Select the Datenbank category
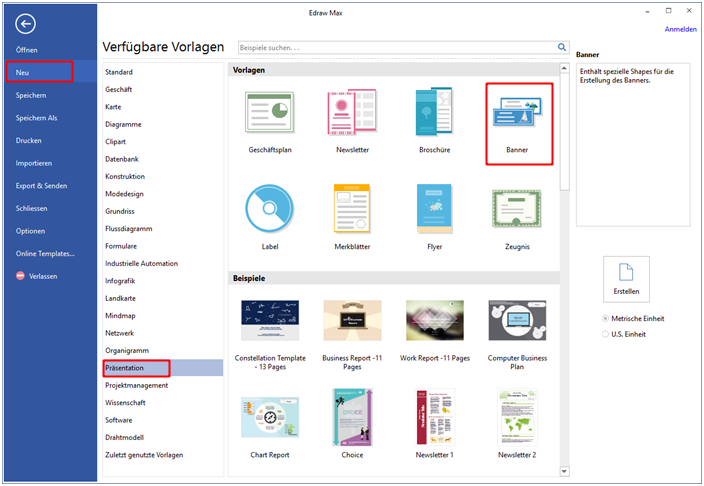704x486 pixels. coord(122,159)
